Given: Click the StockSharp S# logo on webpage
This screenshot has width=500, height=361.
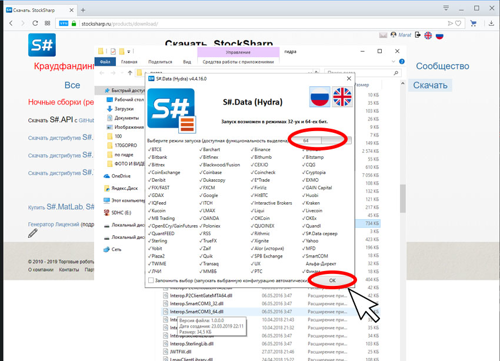Looking at the screenshot, I should (x=42, y=45).
